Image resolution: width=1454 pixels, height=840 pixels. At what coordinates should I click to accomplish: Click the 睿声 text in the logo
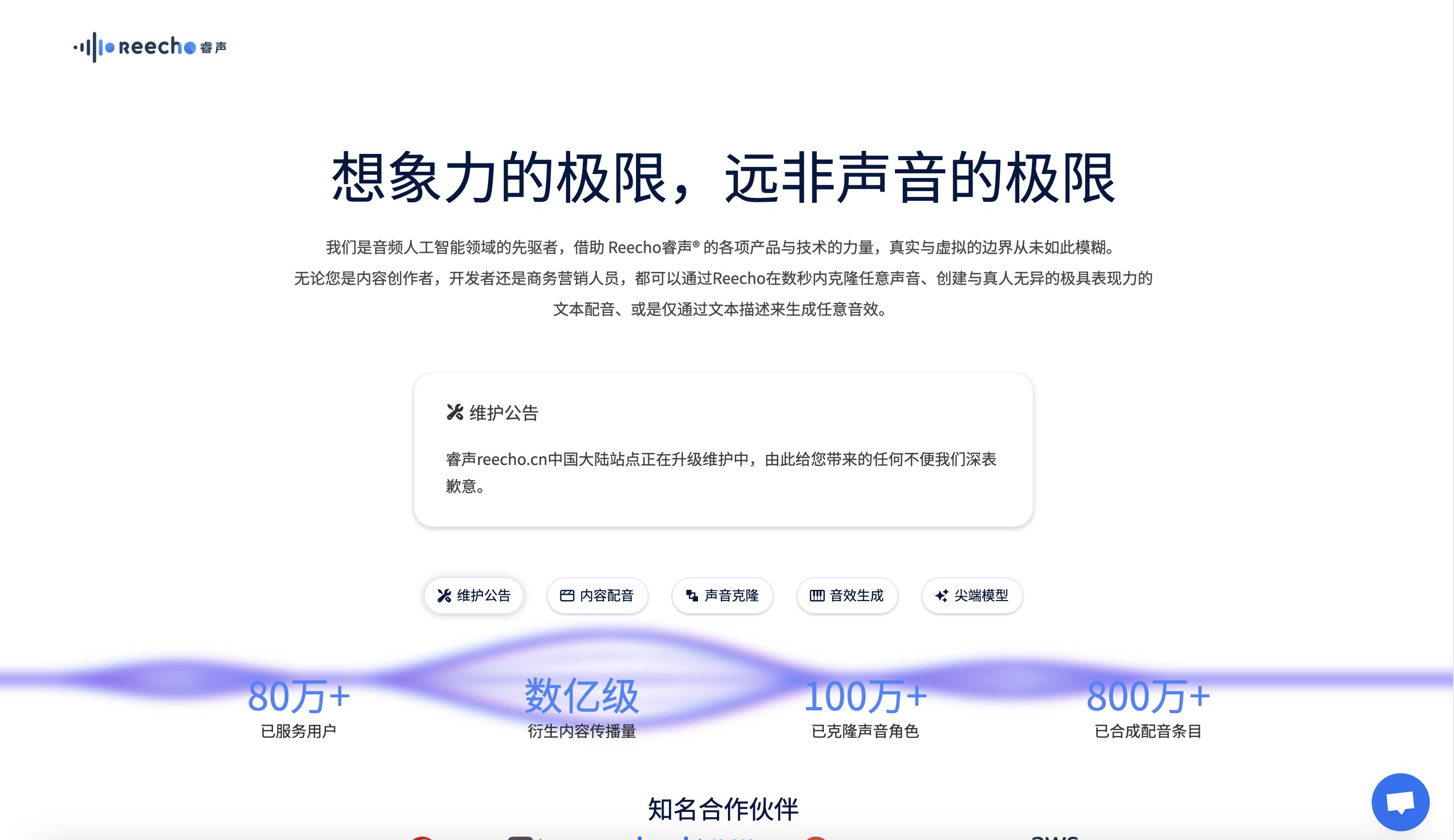213,47
